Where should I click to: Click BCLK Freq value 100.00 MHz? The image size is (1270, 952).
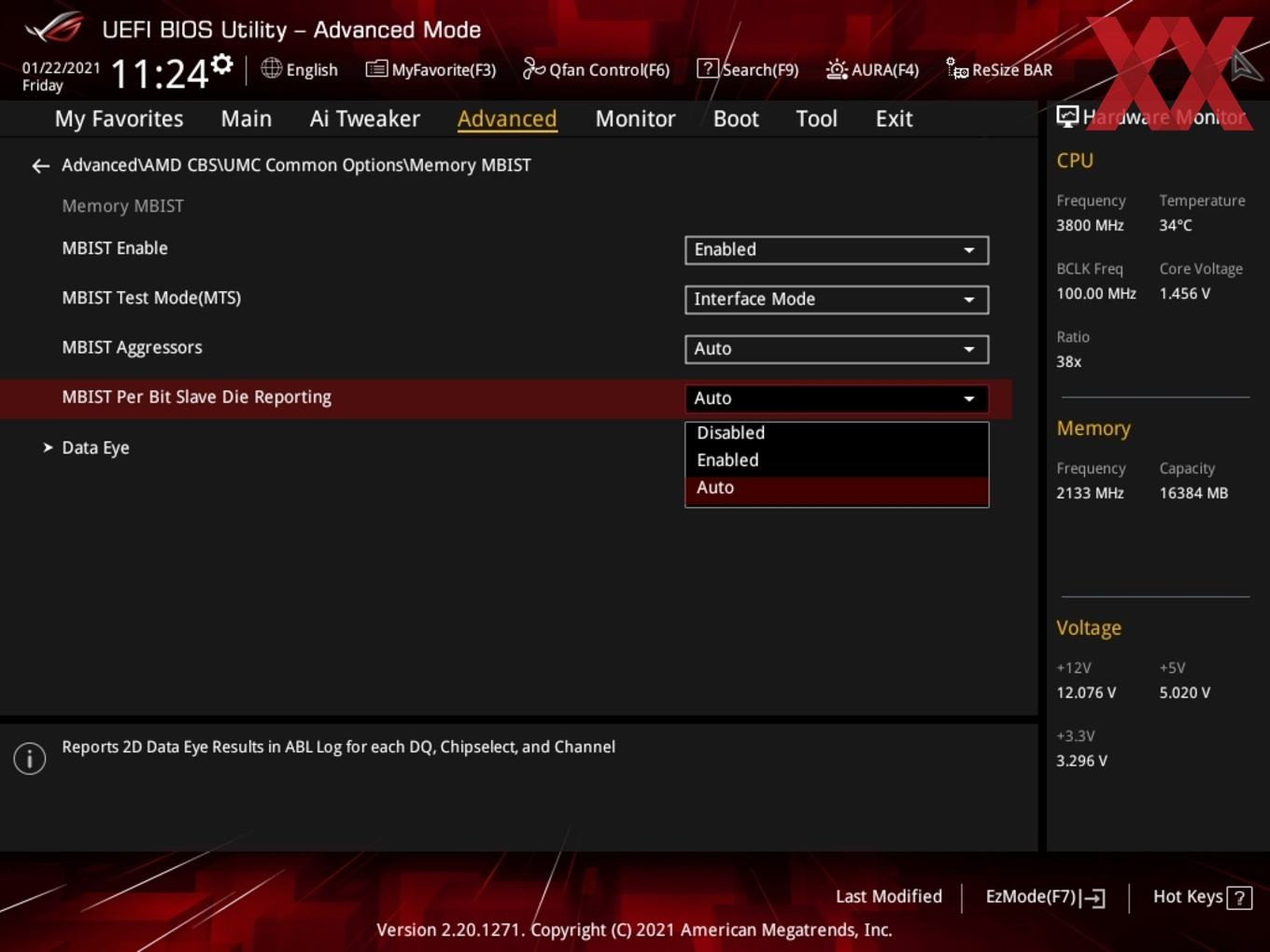click(x=1096, y=294)
